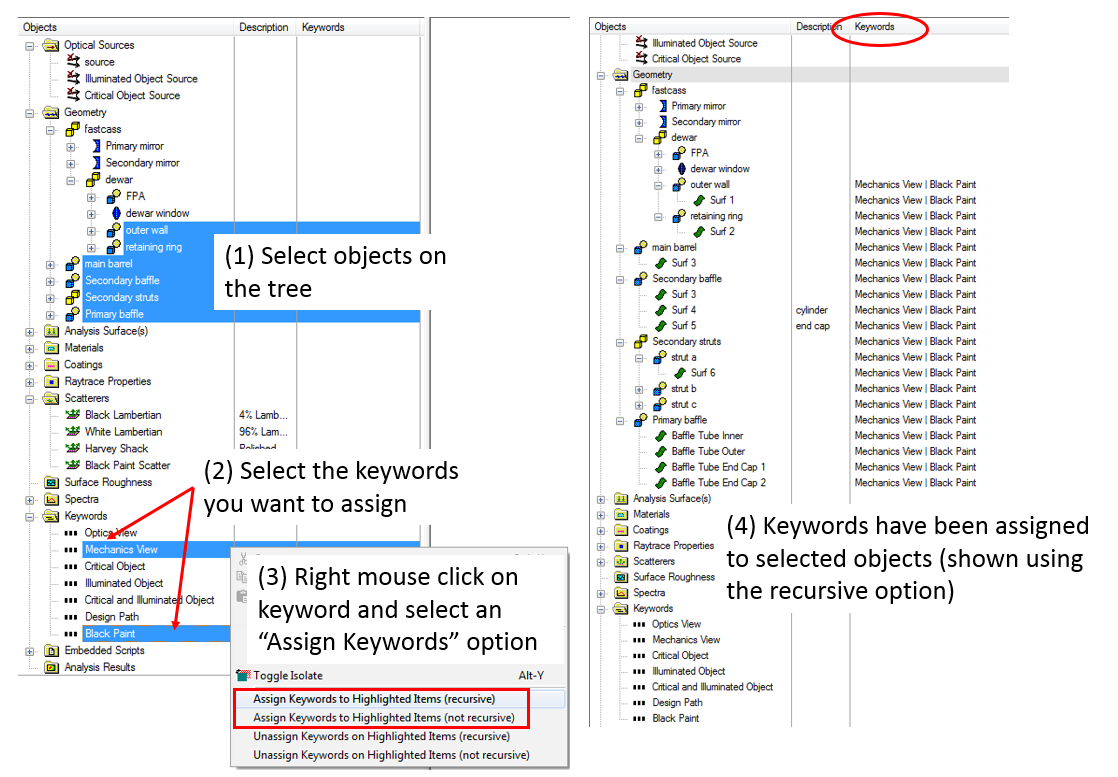Viewport: 1118px width, 777px height.
Task: Choose Assign Keywords to Highlighted Items (recursive)
Action: 384,699
